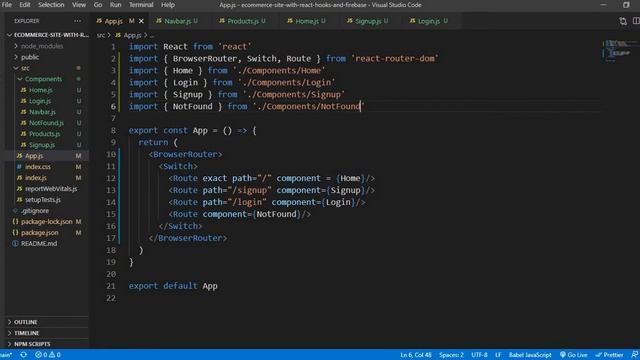640x360 pixels.
Task: Click the git sync changes icon in status bar
Action: 24,355
